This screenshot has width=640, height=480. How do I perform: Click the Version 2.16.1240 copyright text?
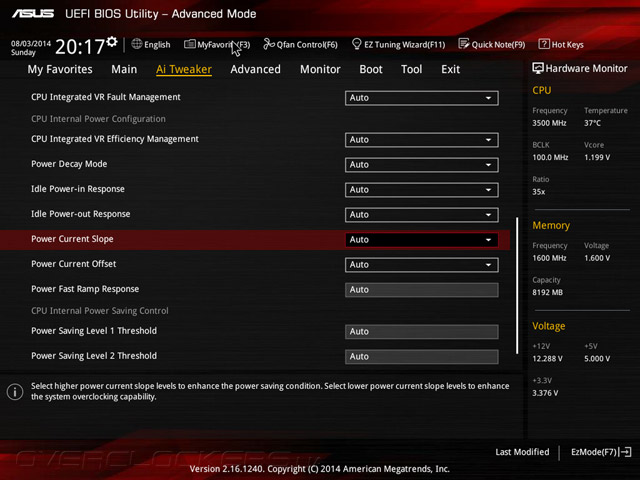point(320,469)
